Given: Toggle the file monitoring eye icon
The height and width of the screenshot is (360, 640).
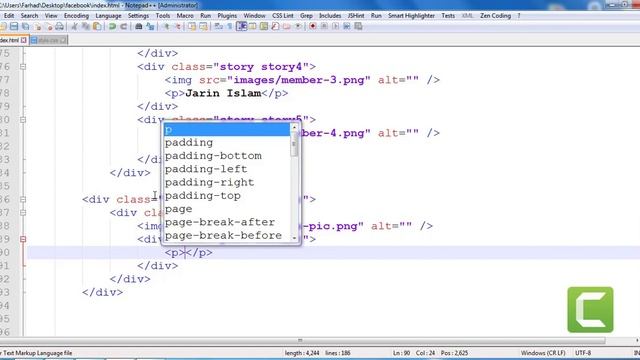Looking at the screenshot, I should [x=298, y=27].
